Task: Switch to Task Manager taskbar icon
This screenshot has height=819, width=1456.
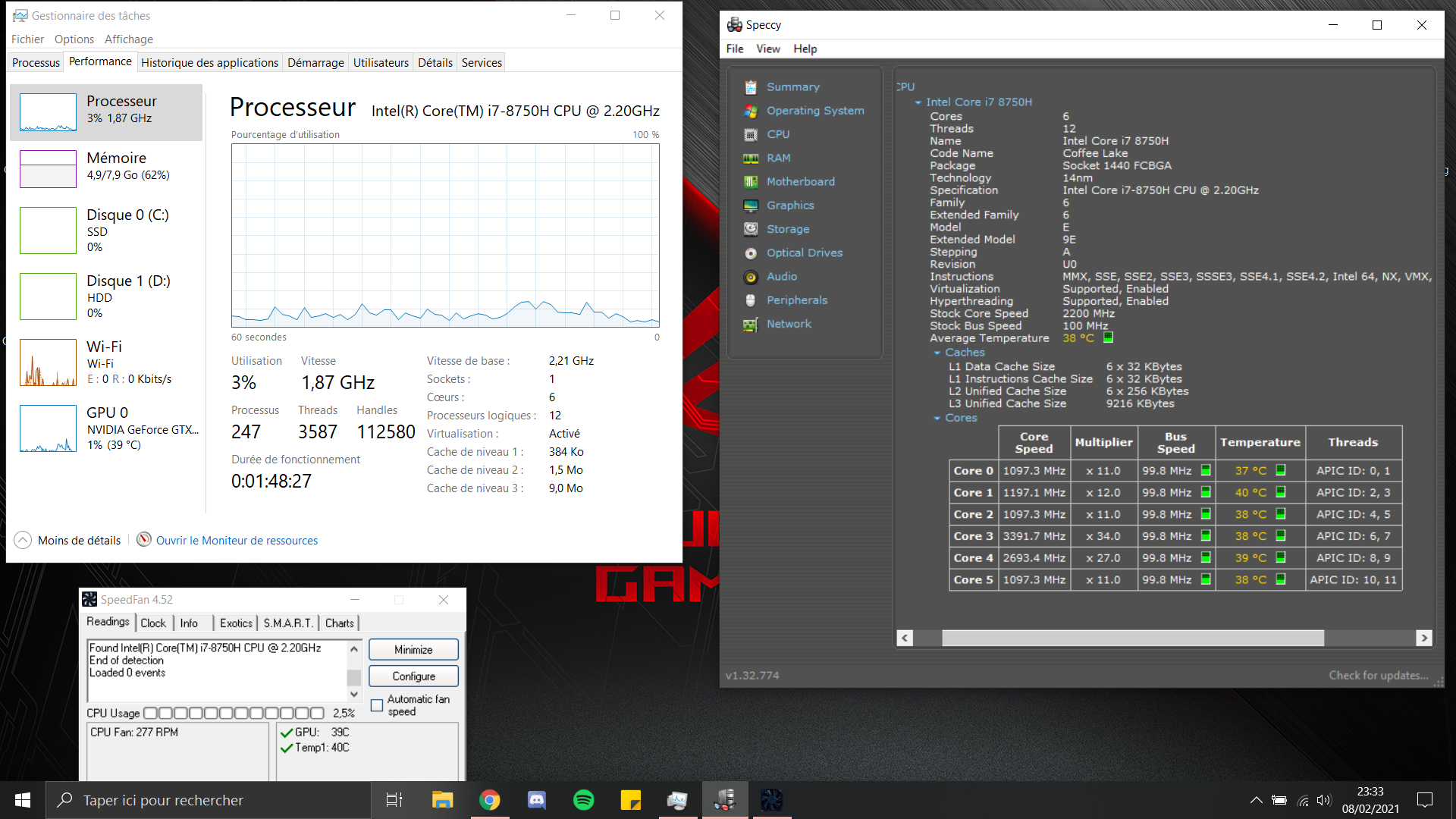Action: [x=677, y=800]
